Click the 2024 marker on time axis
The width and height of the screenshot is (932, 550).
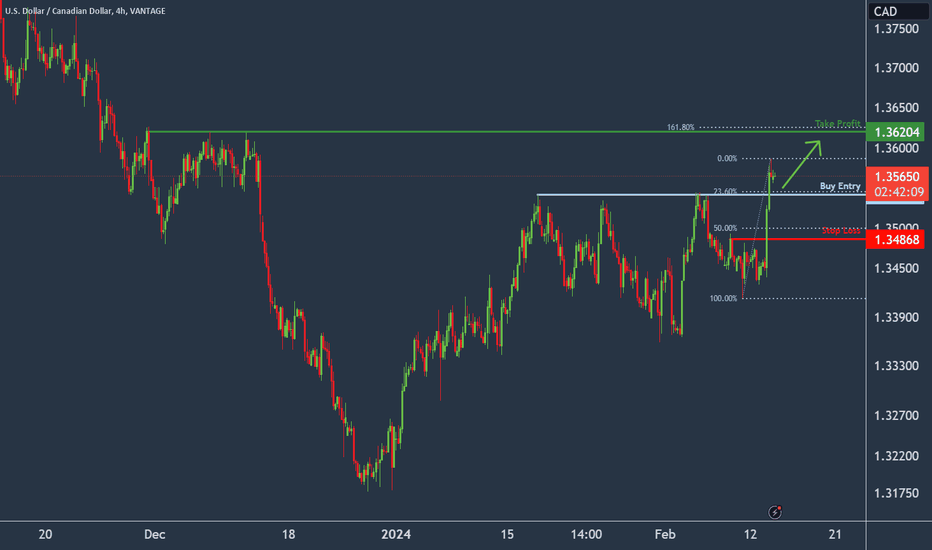[396, 535]
